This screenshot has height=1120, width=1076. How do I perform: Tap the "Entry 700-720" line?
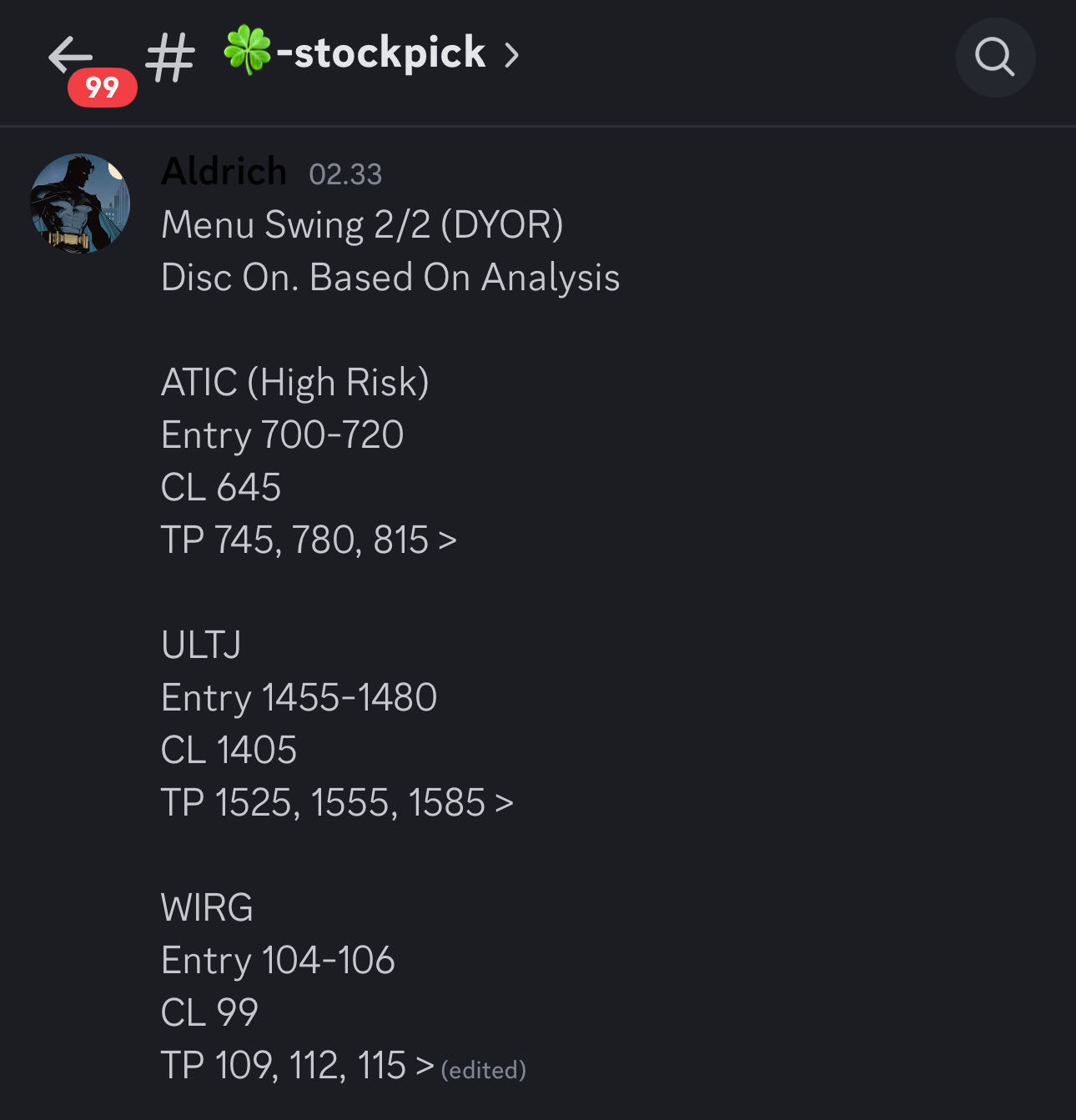(x=282, y=435)
